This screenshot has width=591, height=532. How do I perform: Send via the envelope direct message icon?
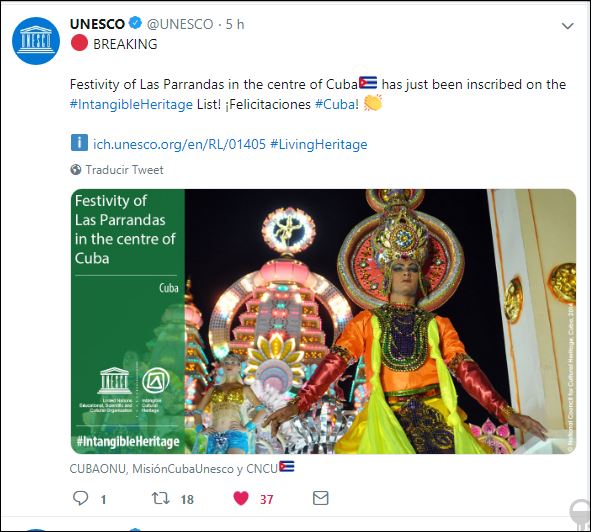[x=321, y=498]
